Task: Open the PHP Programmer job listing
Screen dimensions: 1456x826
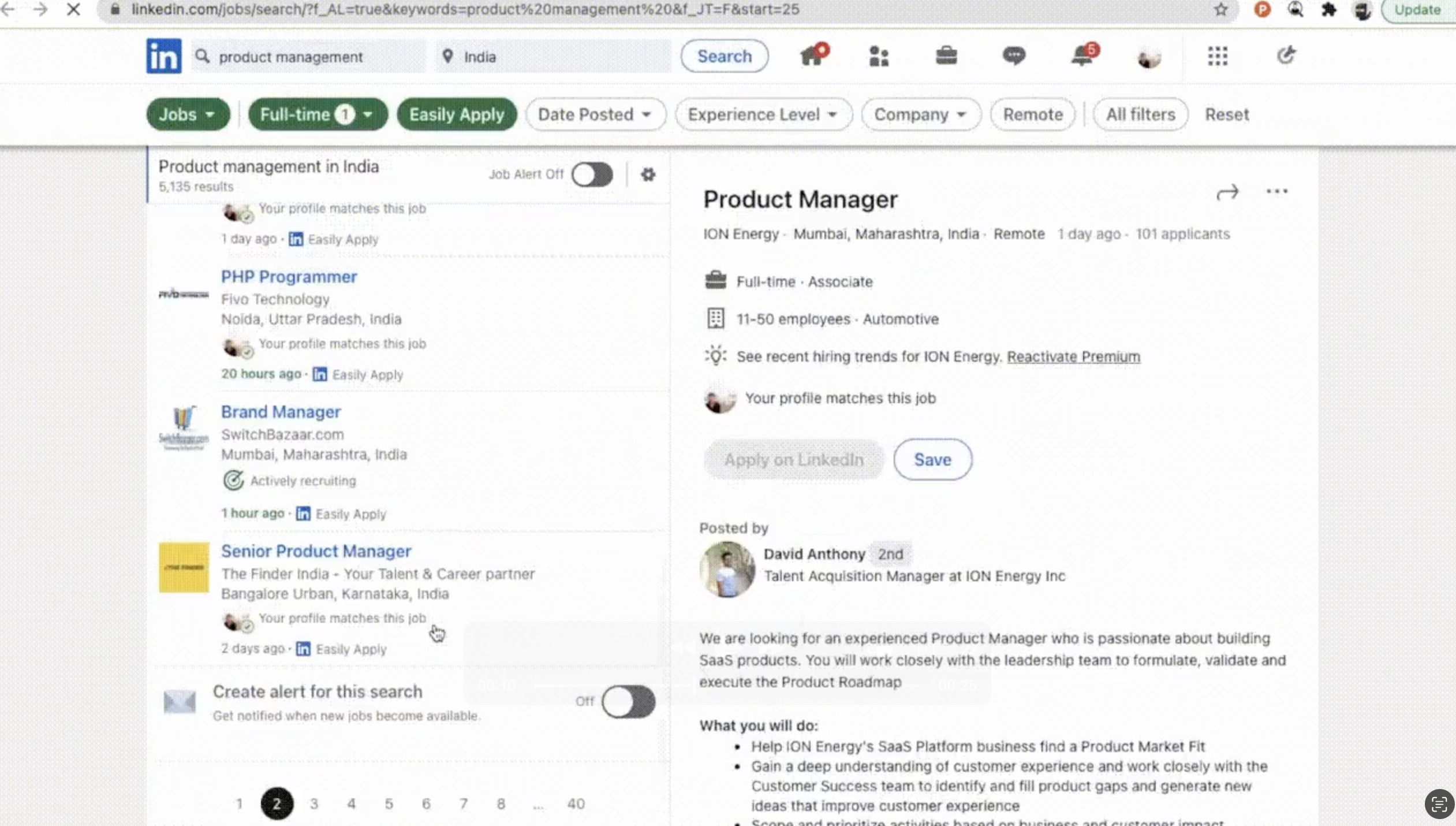Action: coord(289,277)
